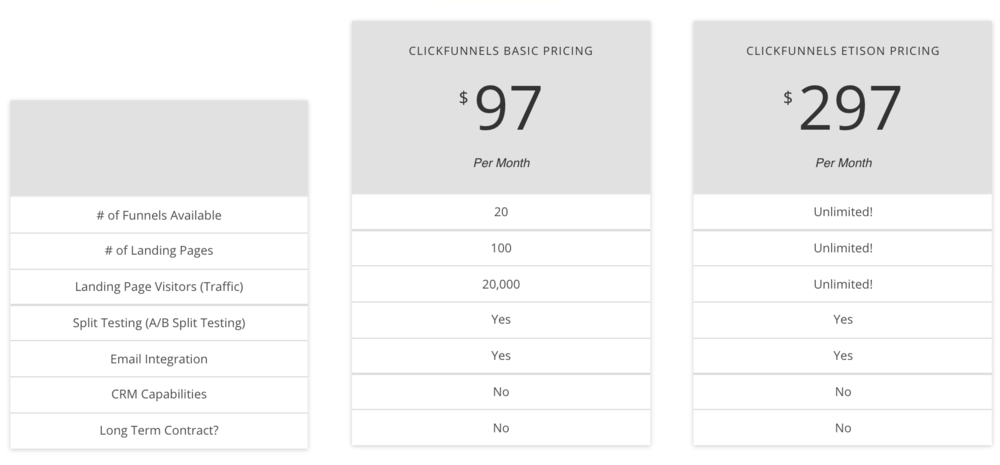Viewport: 1000px width, 465px height.
Task: Click the first 'Unlimited!' cell in Etison plan
Action: tap(842, 212)
